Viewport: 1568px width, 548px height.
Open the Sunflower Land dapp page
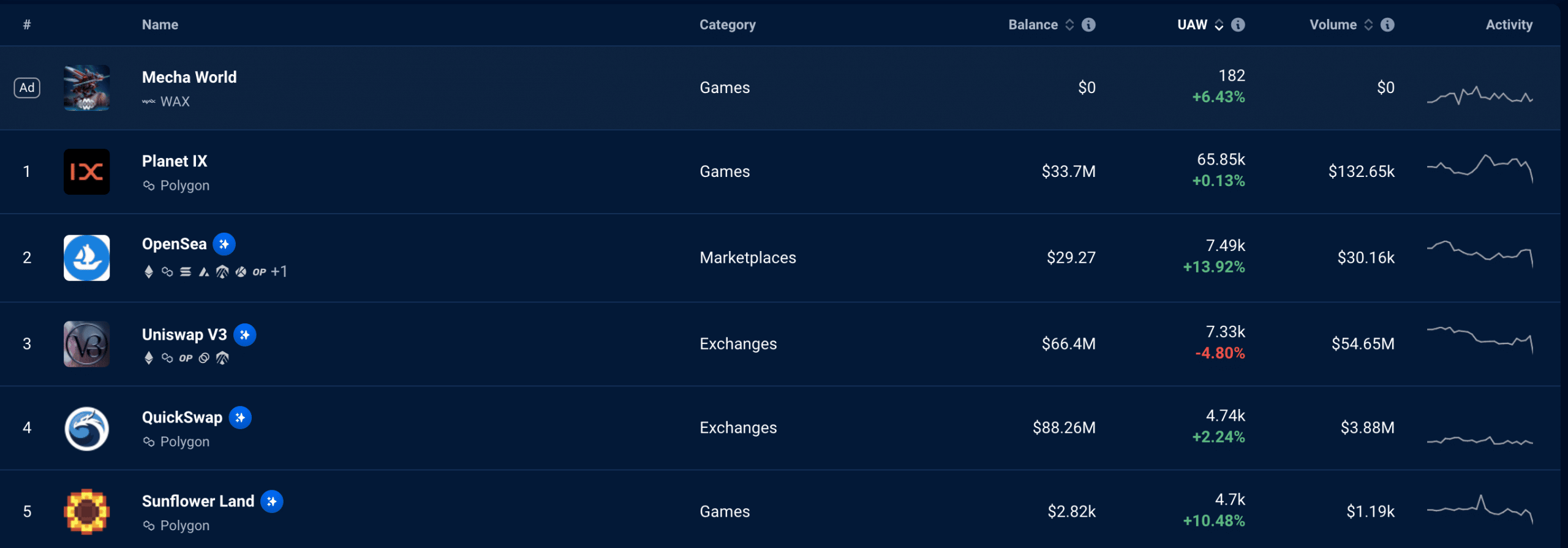[x=198, y=501]
